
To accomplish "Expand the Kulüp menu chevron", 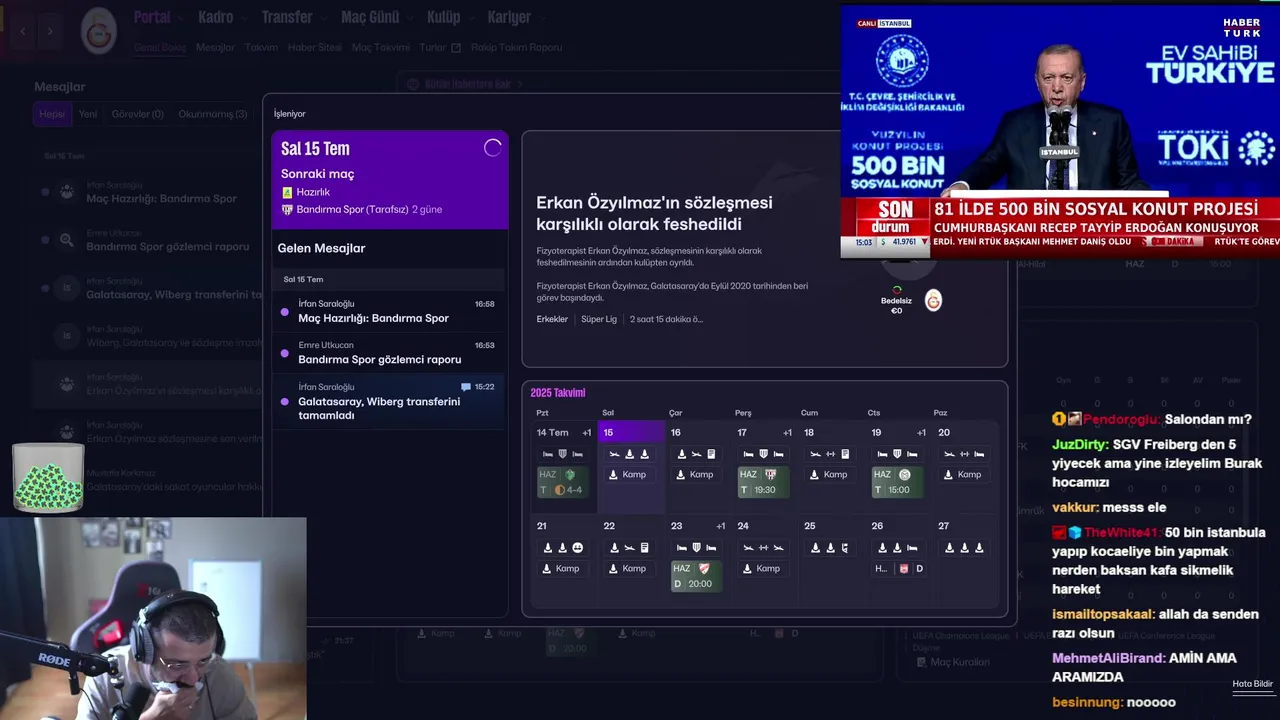I will (x=471, y=18).
